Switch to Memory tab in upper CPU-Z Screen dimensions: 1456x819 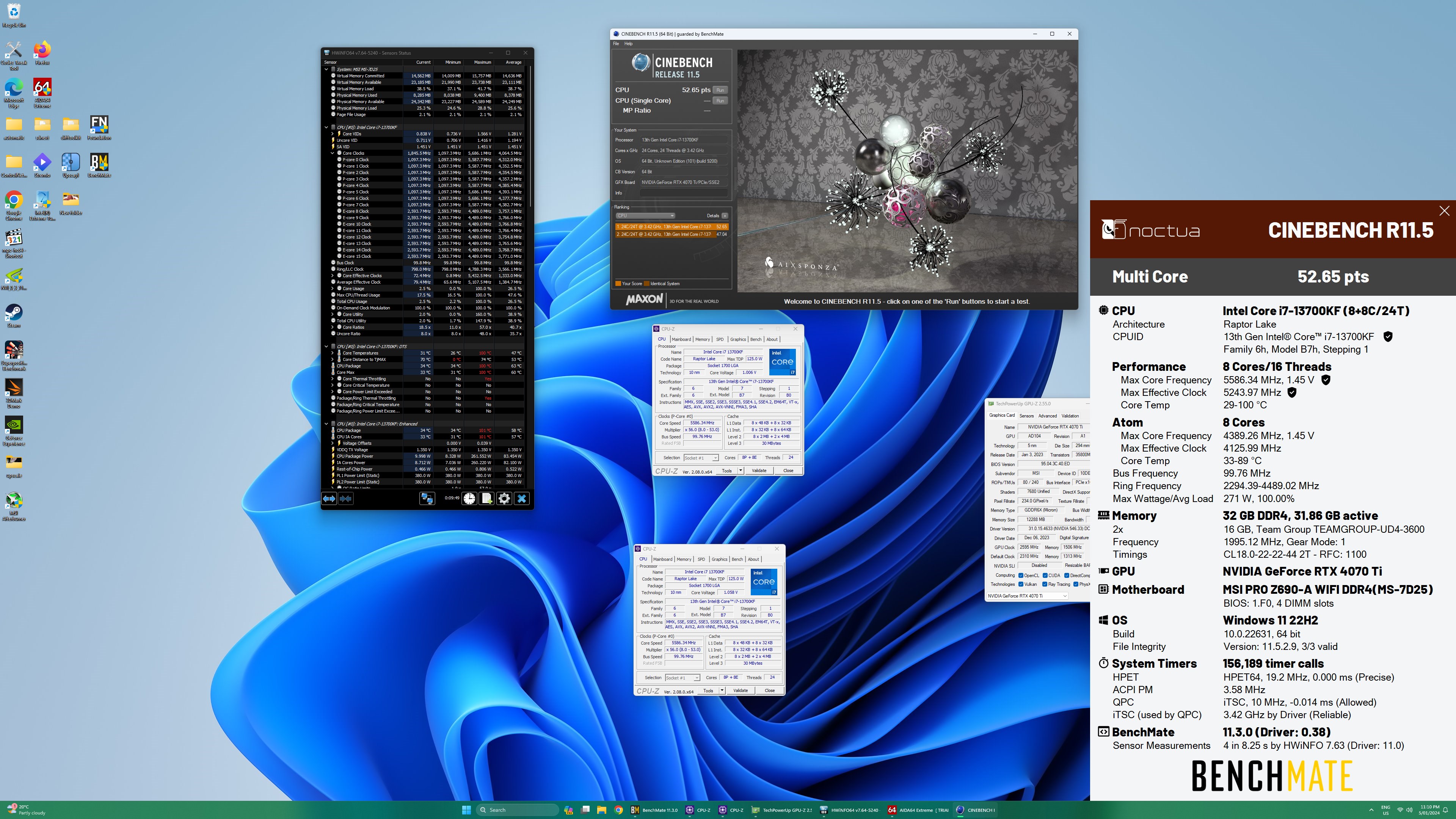coord(702,339)
